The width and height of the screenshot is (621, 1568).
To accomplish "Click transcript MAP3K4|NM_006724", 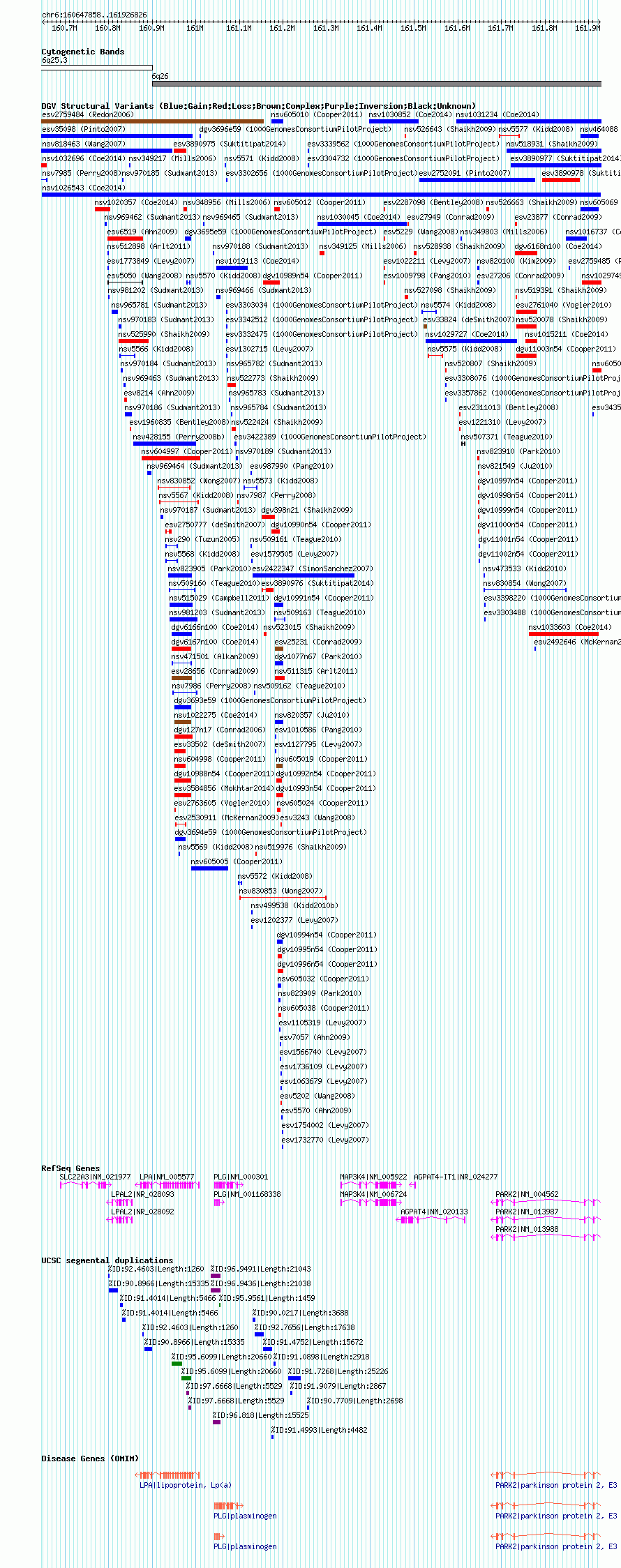I will pos(373,1194).
